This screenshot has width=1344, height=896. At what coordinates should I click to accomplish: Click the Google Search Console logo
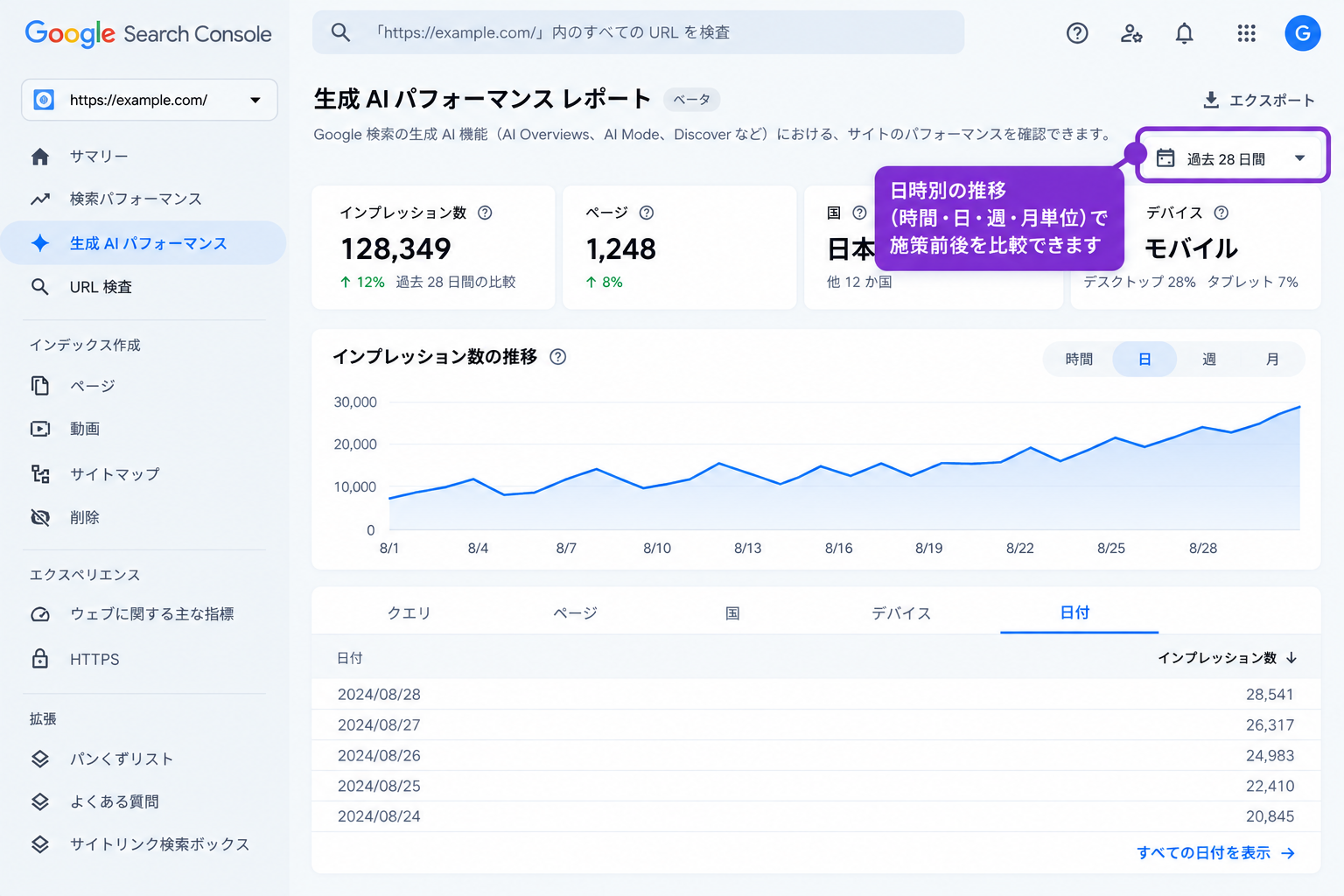point(149,33)
